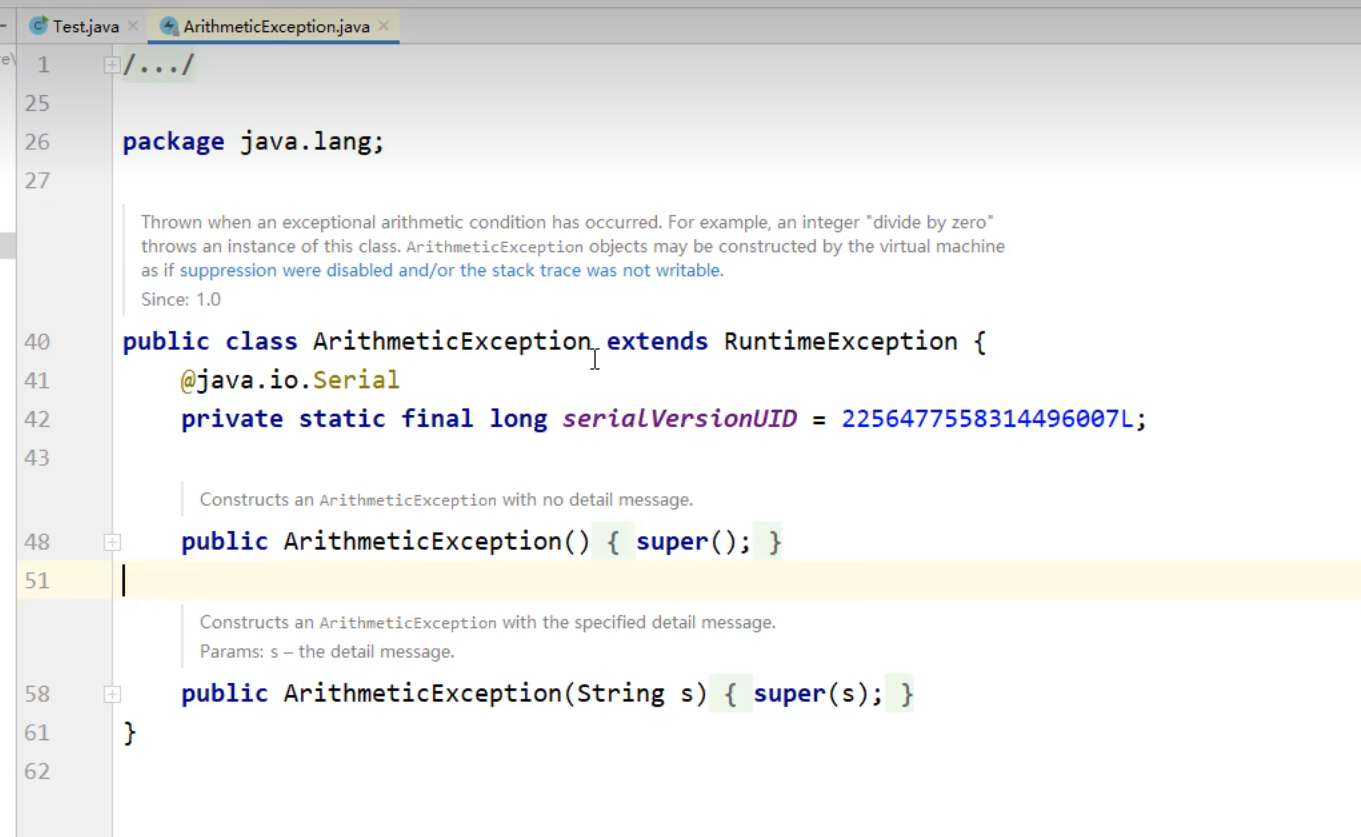Hide the project panel with the minus icon
Viewport: 1361px width, 837px height.
pos(4,25)
